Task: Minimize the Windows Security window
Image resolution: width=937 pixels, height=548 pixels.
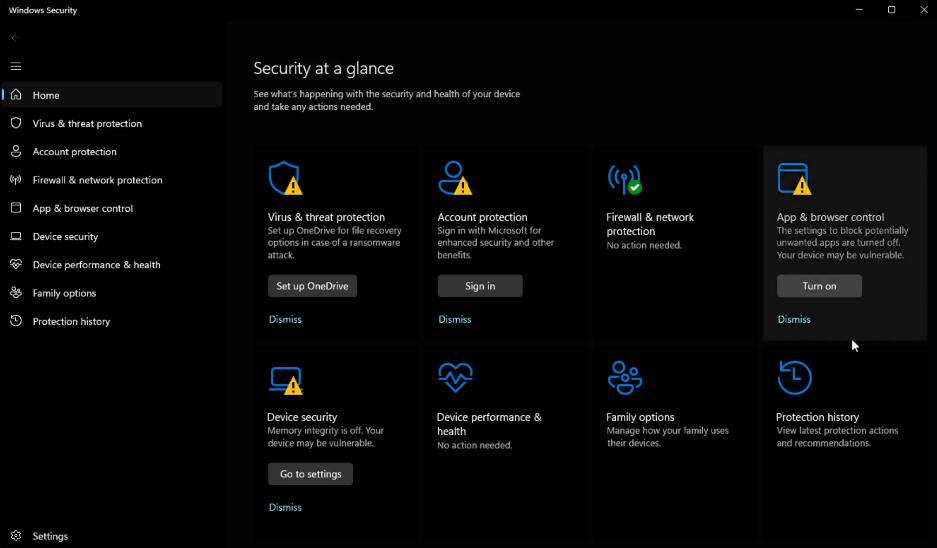Action: point(859,10)
